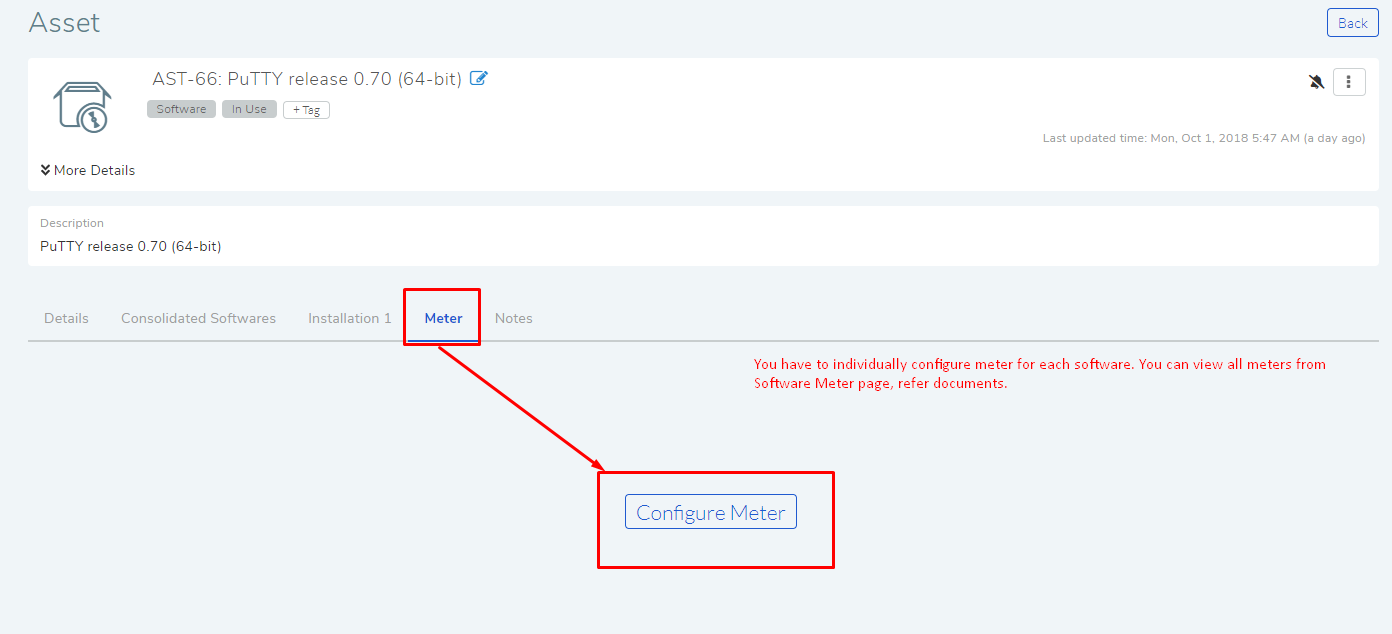Expand More Details section
Screen dimensions: 1392x634
[x=88, y=170]
